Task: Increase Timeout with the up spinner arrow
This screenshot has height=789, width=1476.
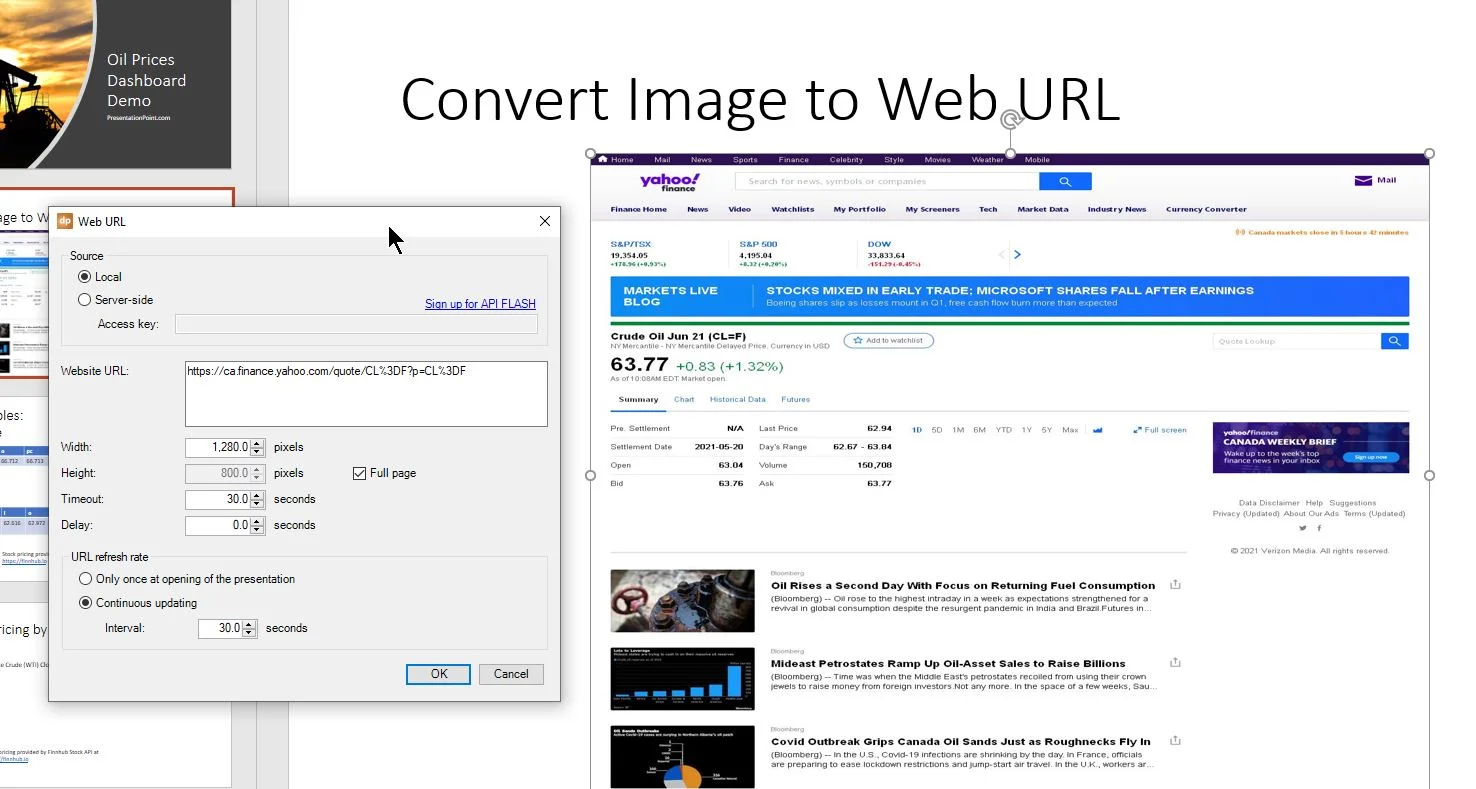Action: pyautogui.click(x=257, y=495)
